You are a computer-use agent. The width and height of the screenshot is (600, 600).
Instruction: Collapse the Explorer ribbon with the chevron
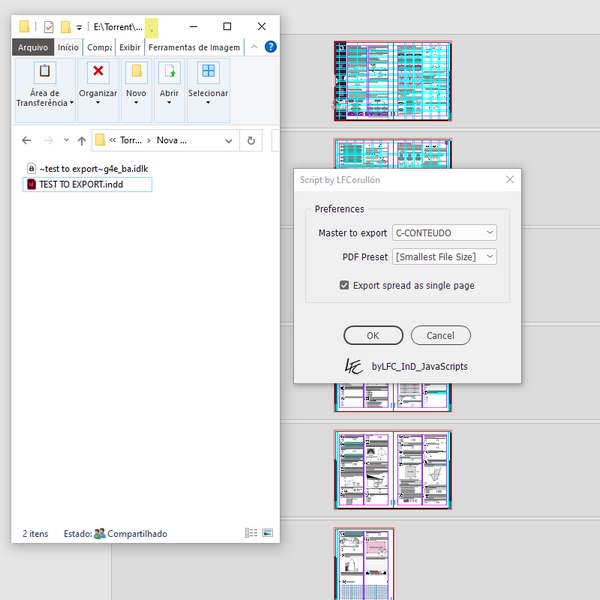(x=257, y=46)
